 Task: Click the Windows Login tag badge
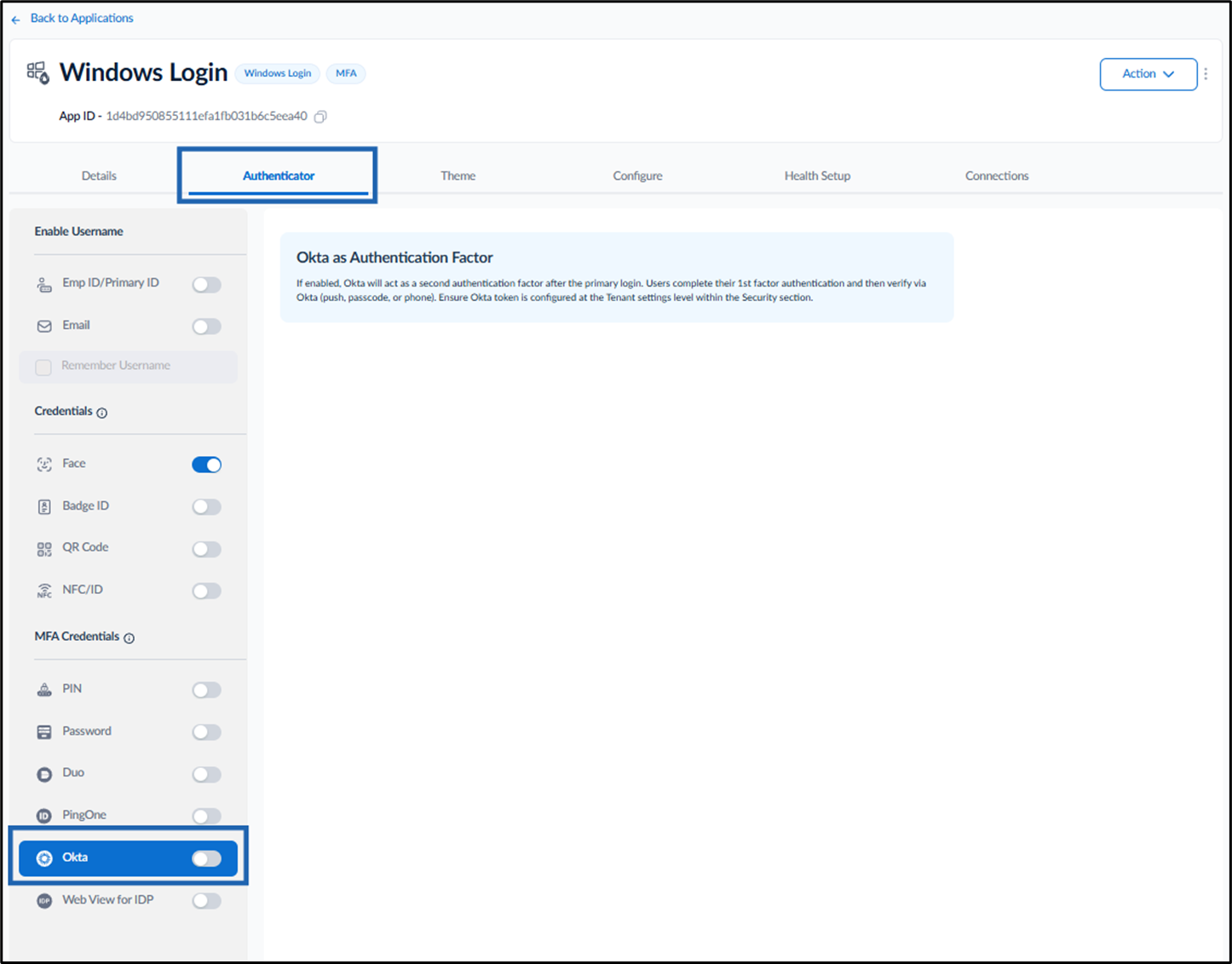(x=278, y=73)
